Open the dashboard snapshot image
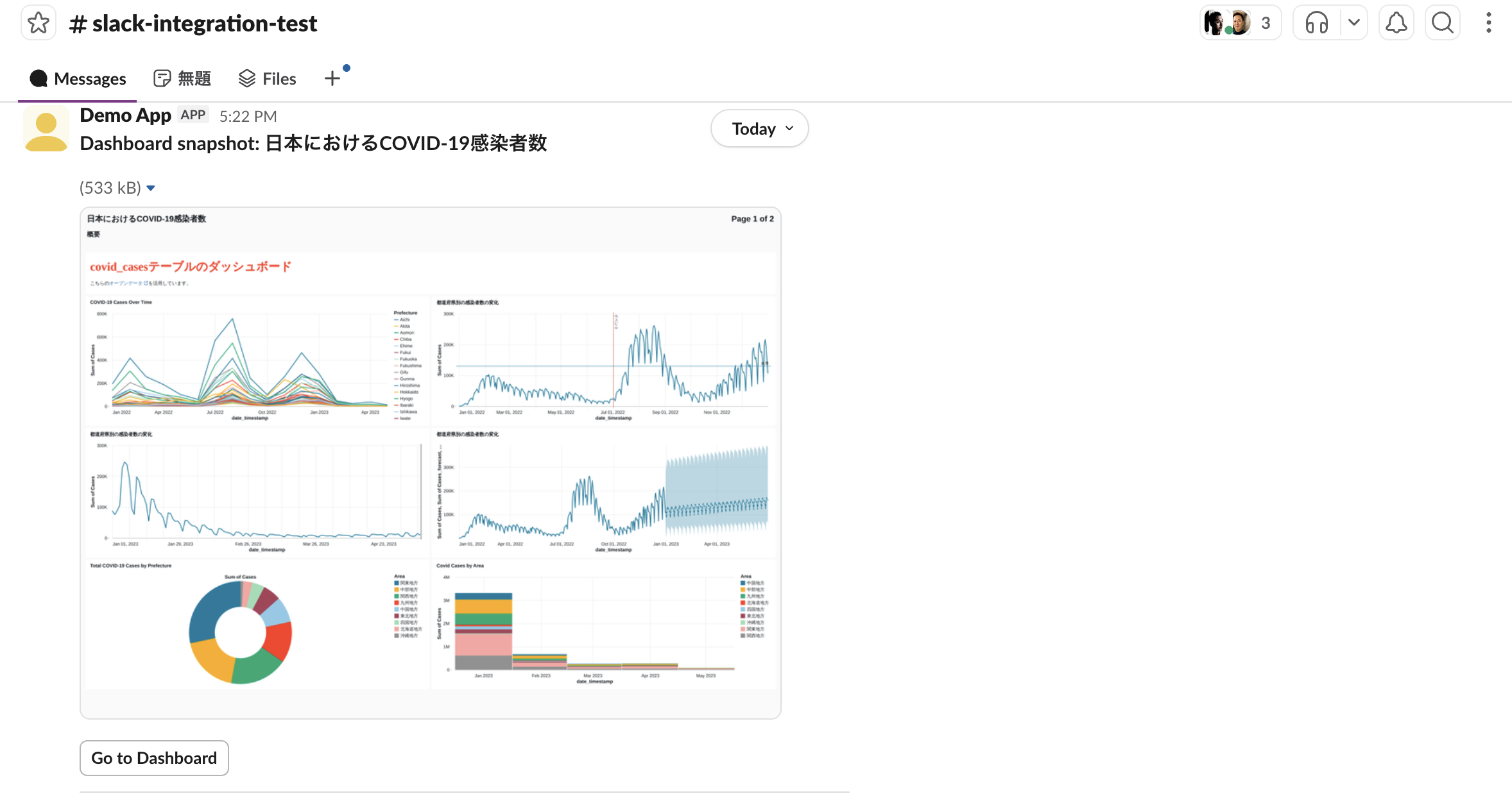The height and width of the screenshot is (803, 1512). point(430,462)
